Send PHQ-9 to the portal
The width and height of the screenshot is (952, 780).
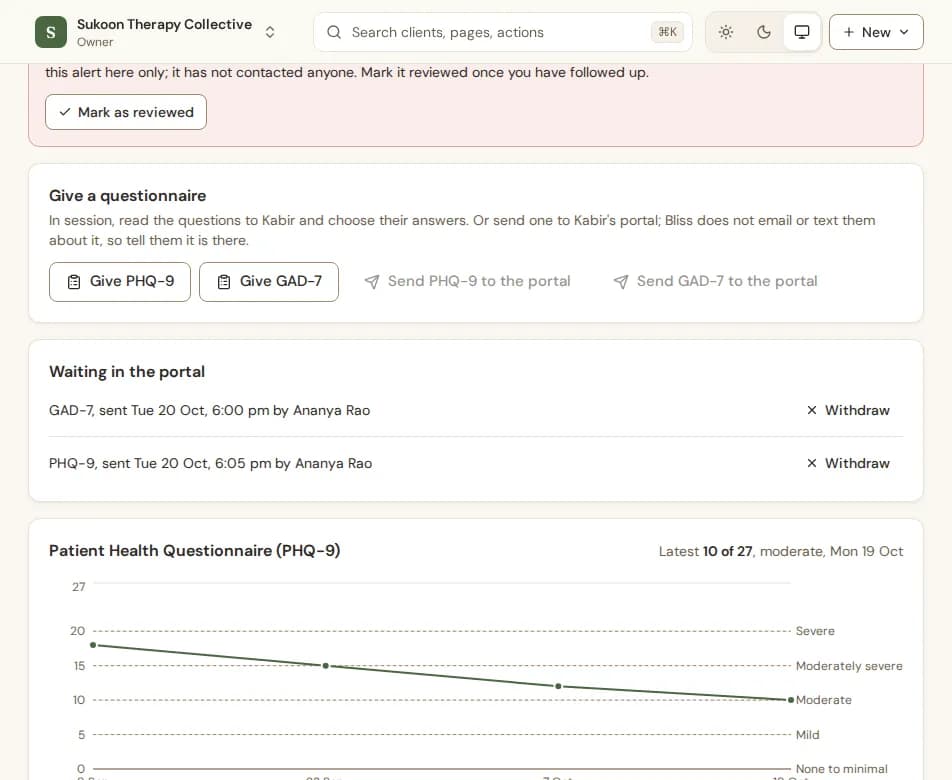468,282
